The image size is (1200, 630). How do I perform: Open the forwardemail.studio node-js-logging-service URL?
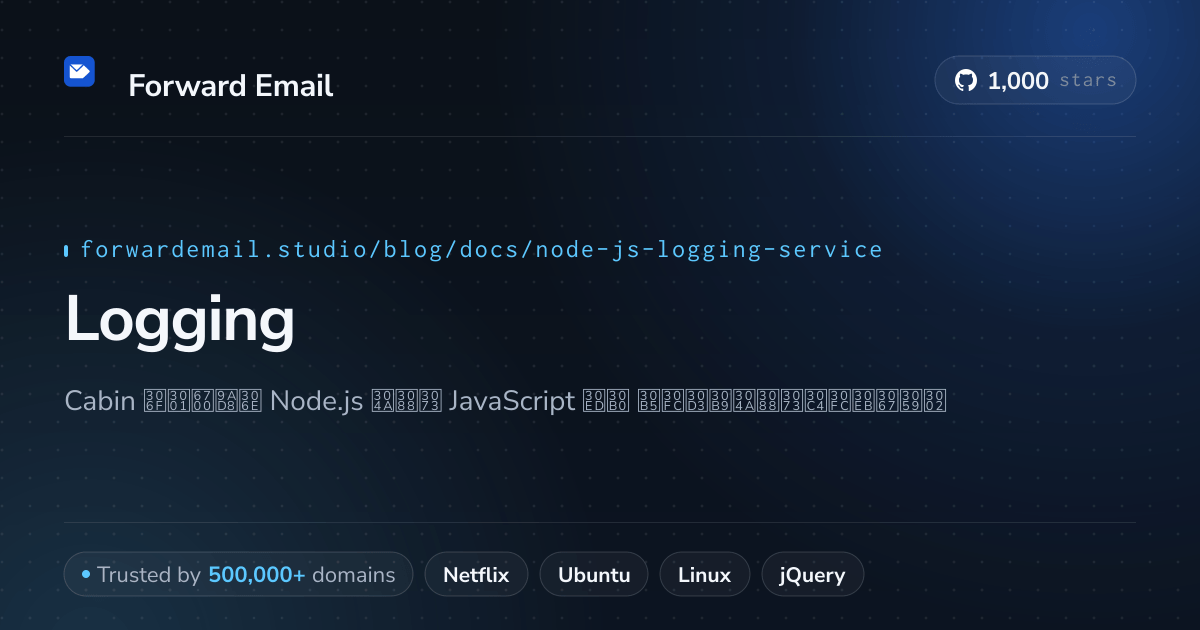481,250
